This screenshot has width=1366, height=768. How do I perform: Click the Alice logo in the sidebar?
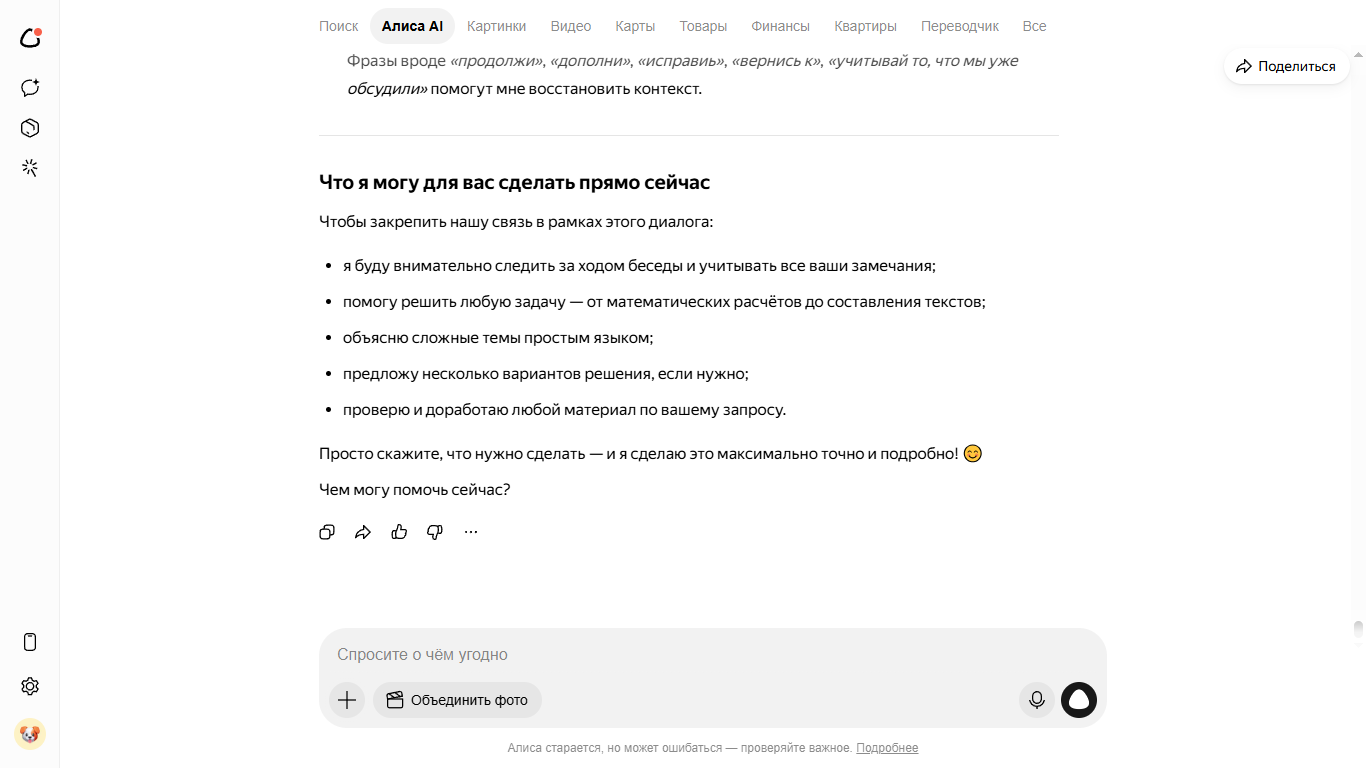point(30,38)
